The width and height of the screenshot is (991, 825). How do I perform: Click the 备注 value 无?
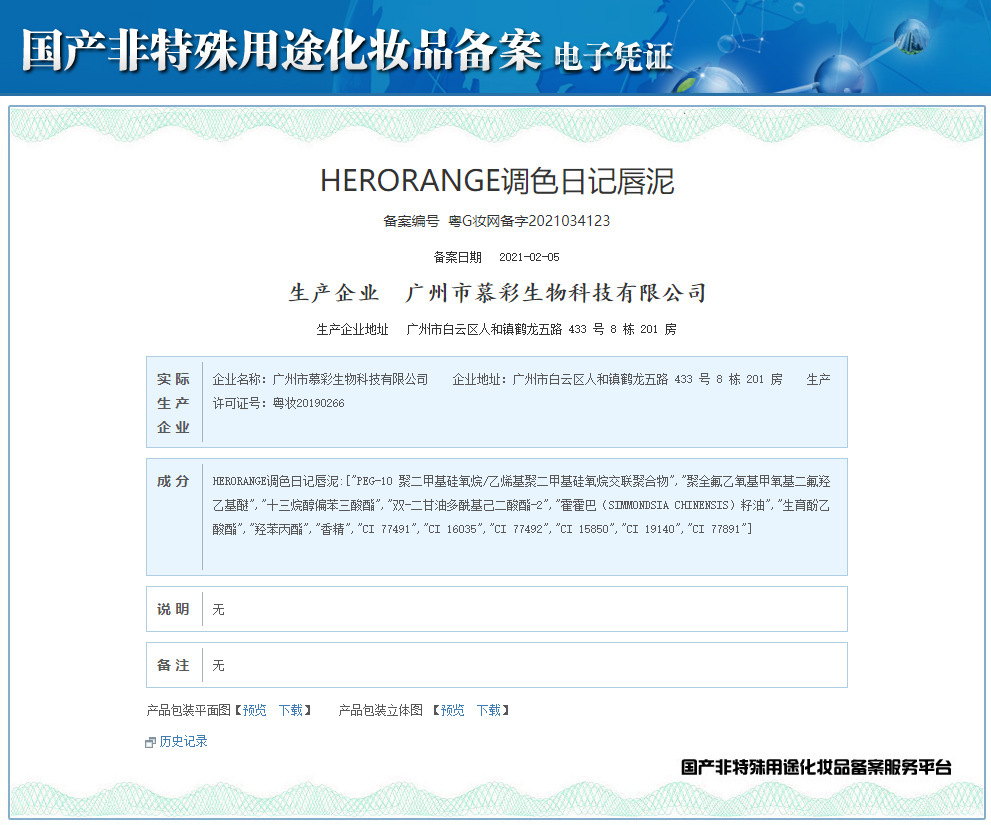[x=219, y=665]
